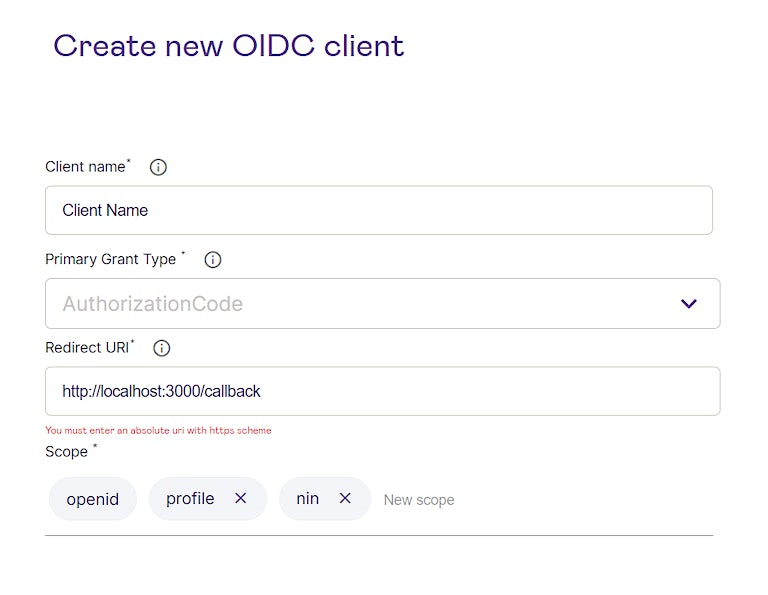Click into the Client Name text field
Viewport: 768px width, 595px height.
pyautogui.click(x=378, y=210)
